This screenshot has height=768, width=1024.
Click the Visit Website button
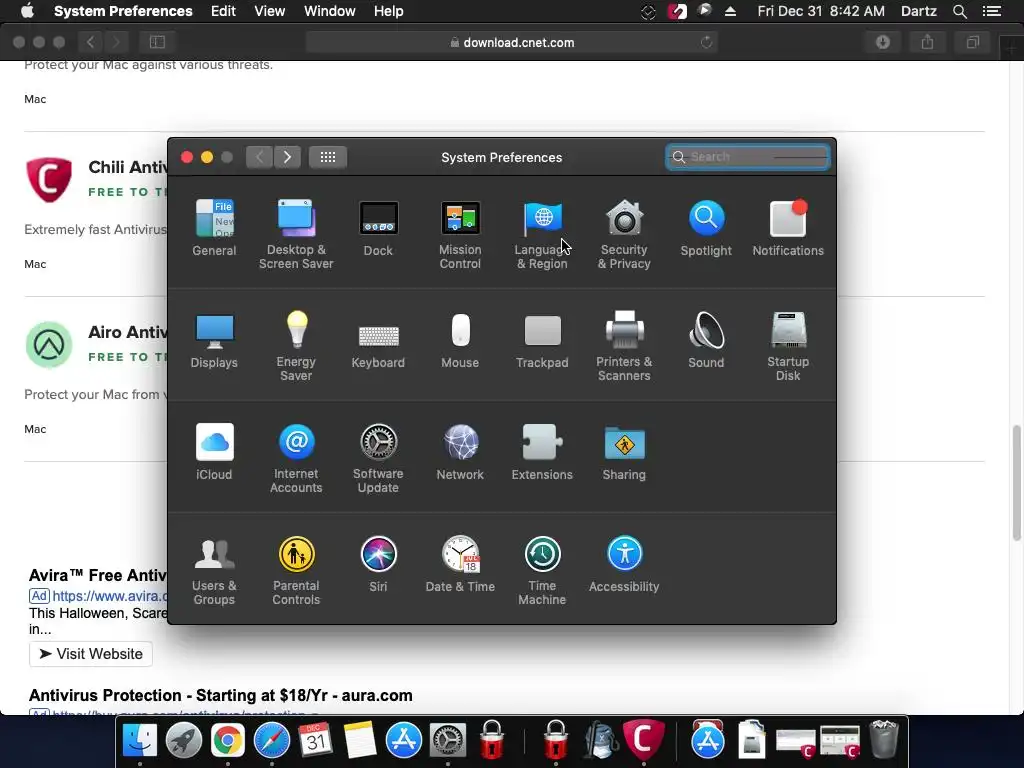tap(91, 654)
